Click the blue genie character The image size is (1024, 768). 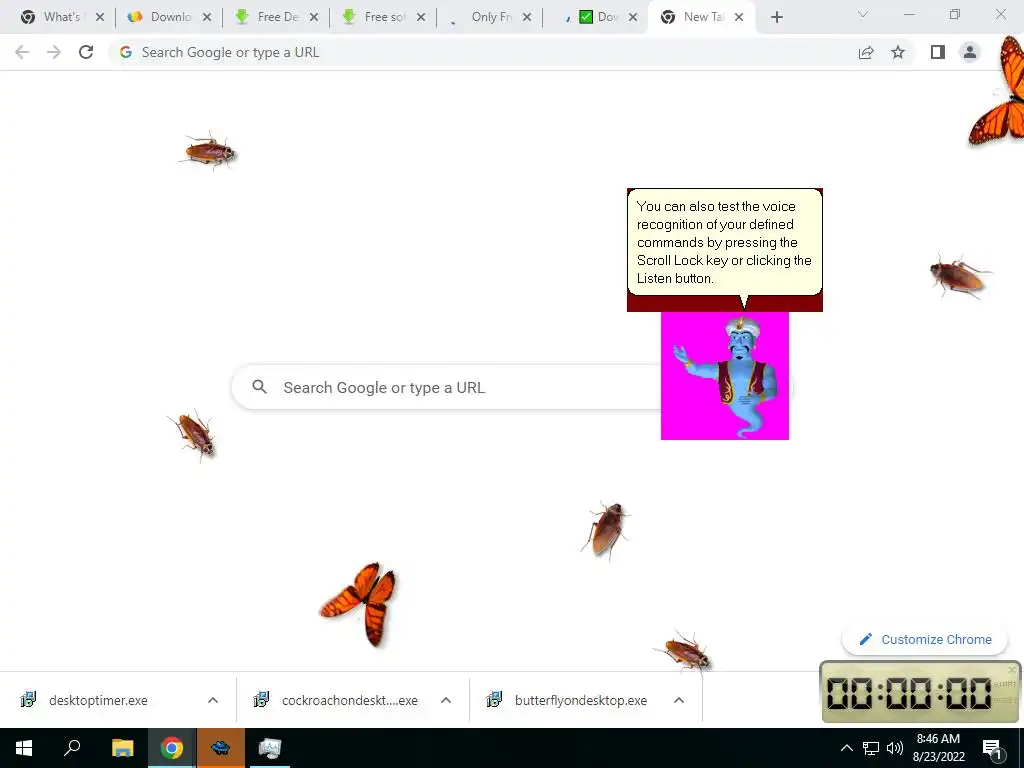725,376
